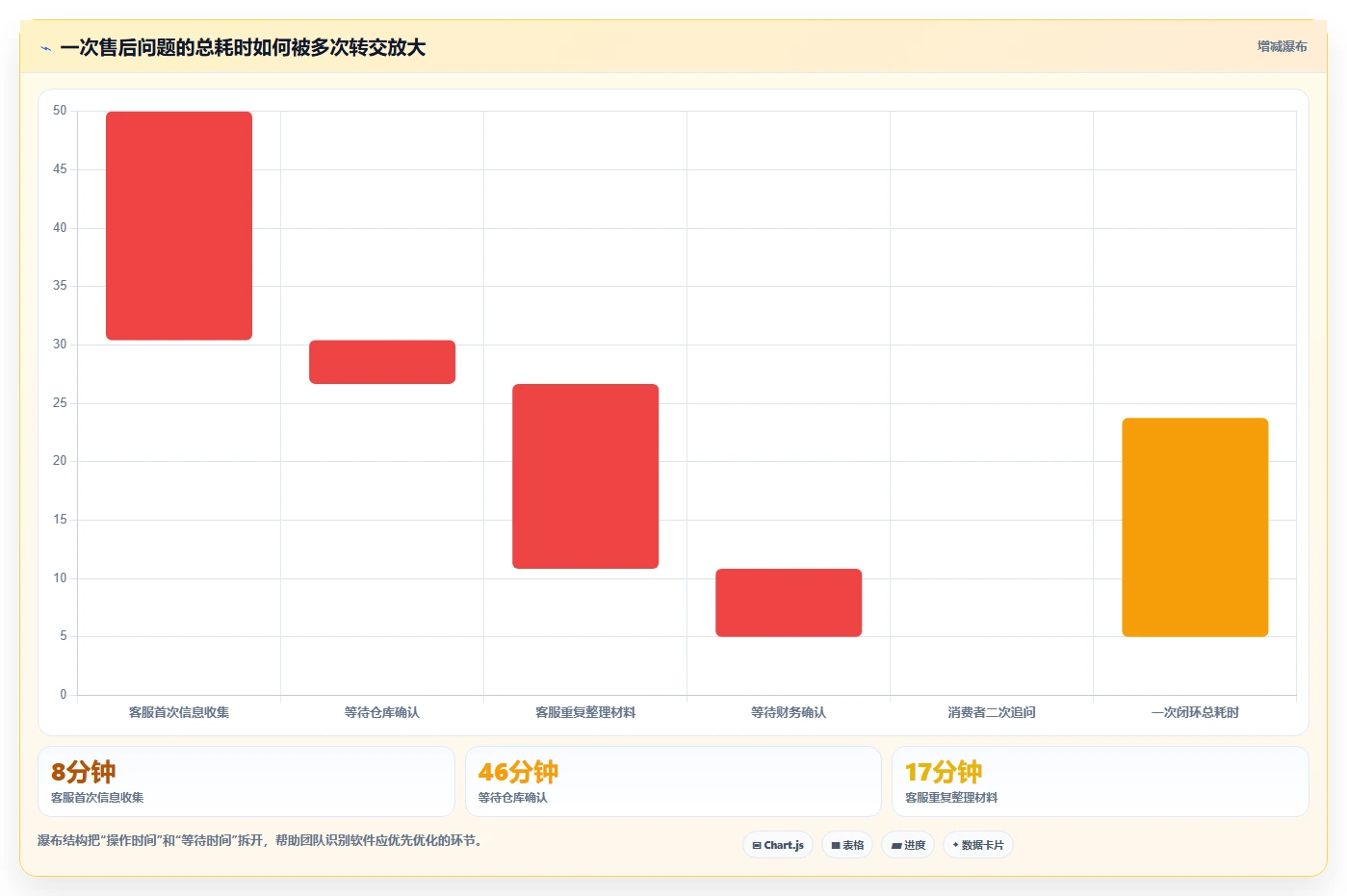The height and width of the screenshot is (896, 1347).
Task: Click the y-axis value 50
Action: 60,111
